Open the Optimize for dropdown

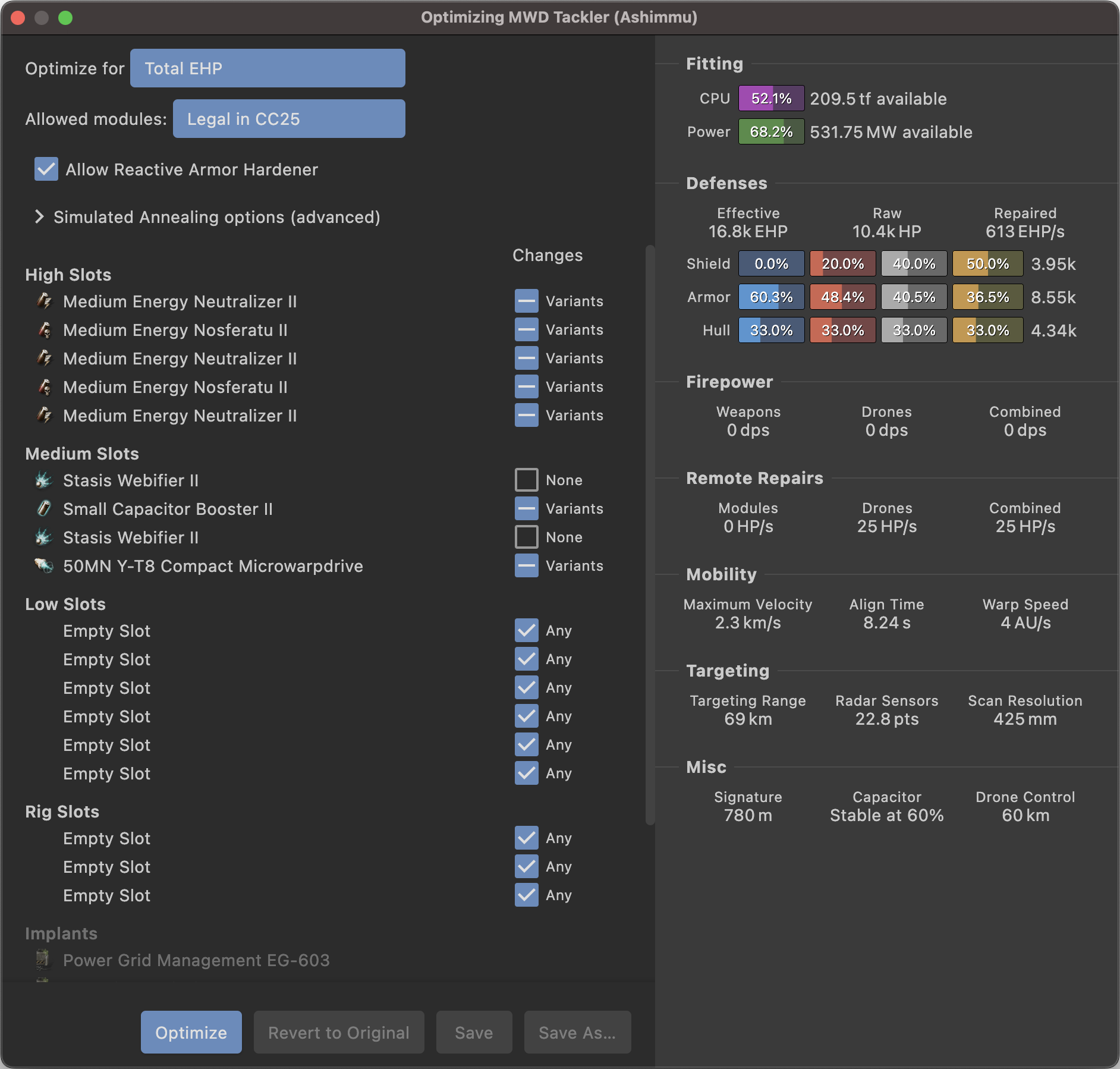point(267,68)
